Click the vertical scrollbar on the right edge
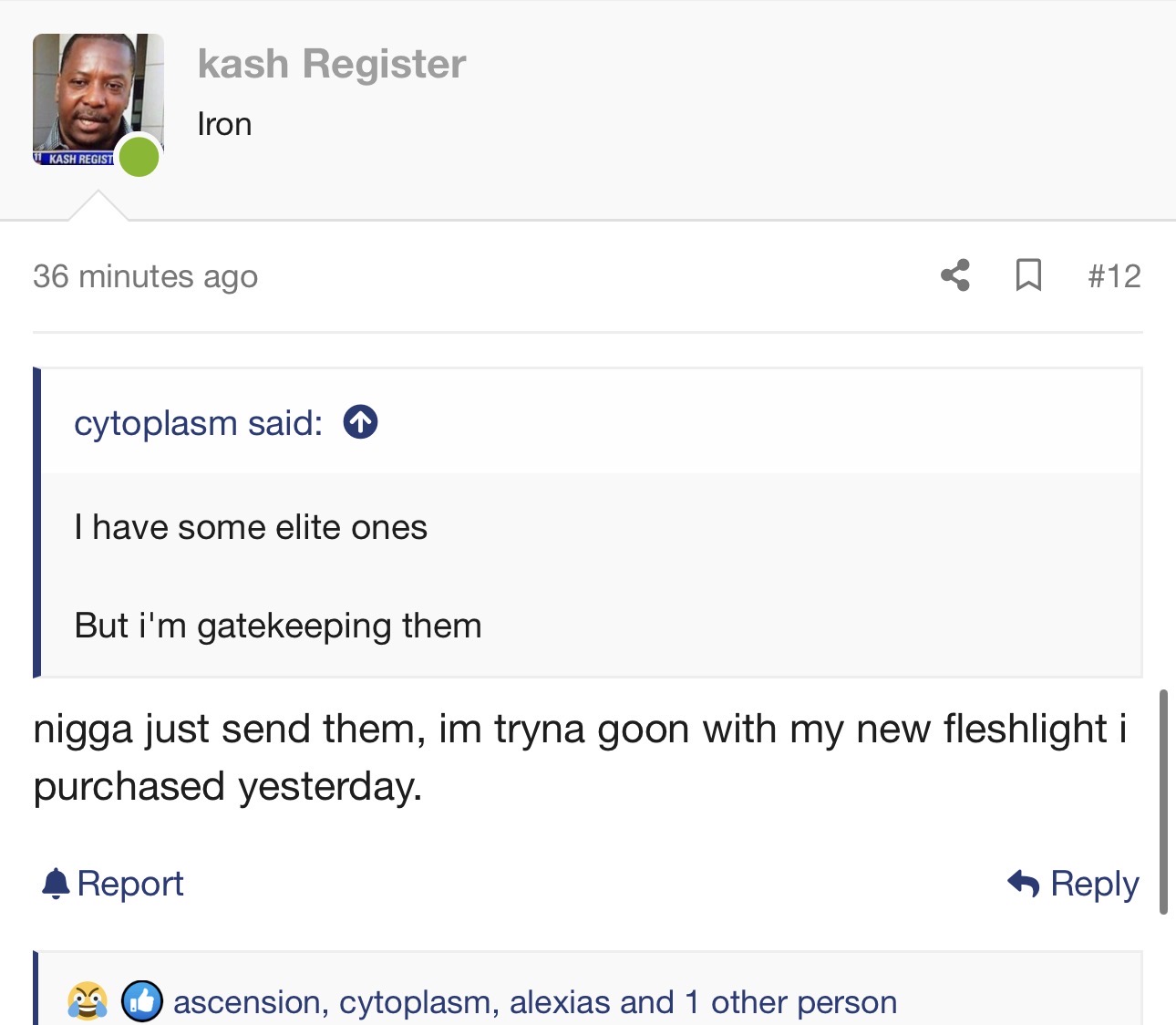The image size is (1176, 1025). 1163,801
